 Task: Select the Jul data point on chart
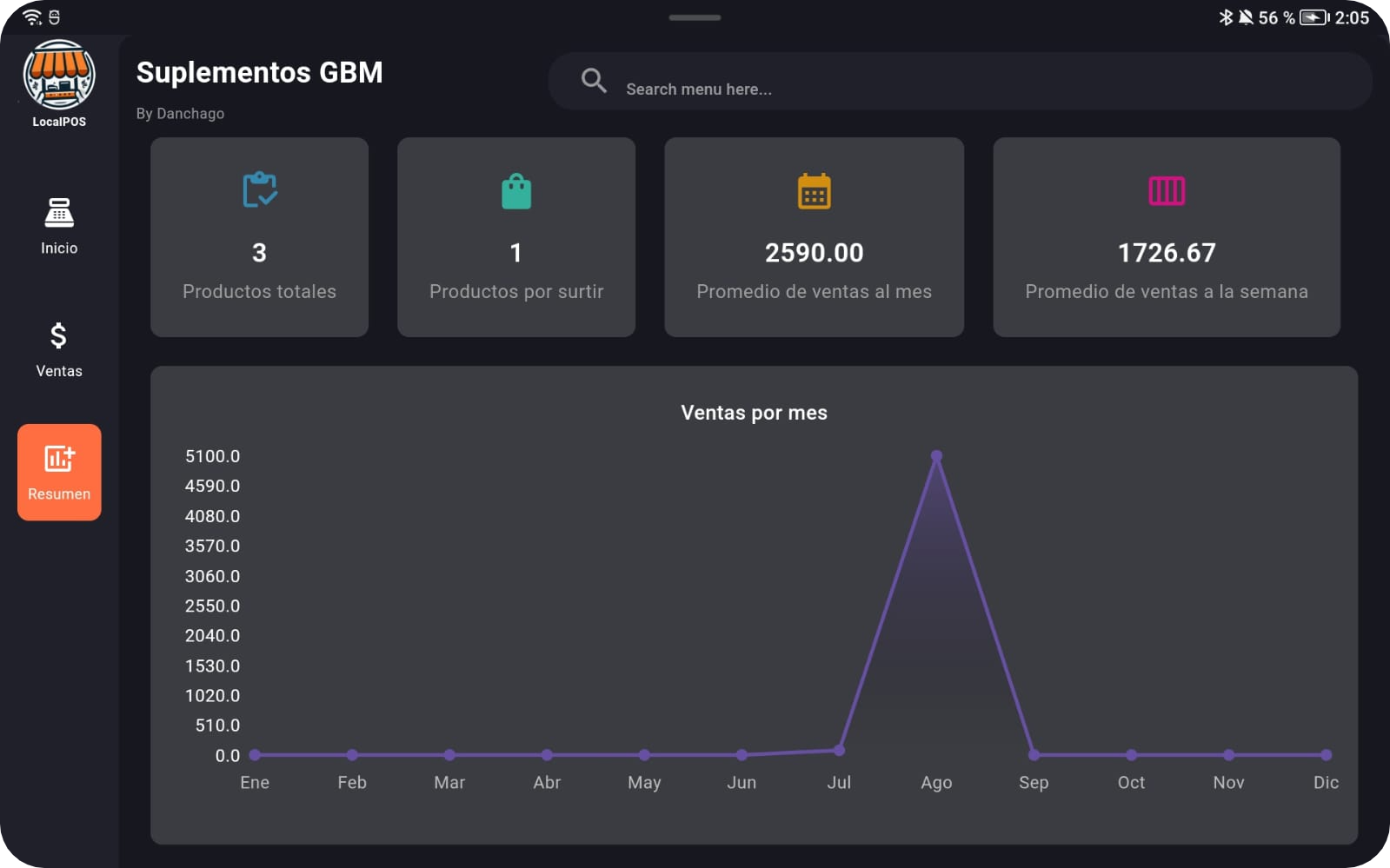839,750
